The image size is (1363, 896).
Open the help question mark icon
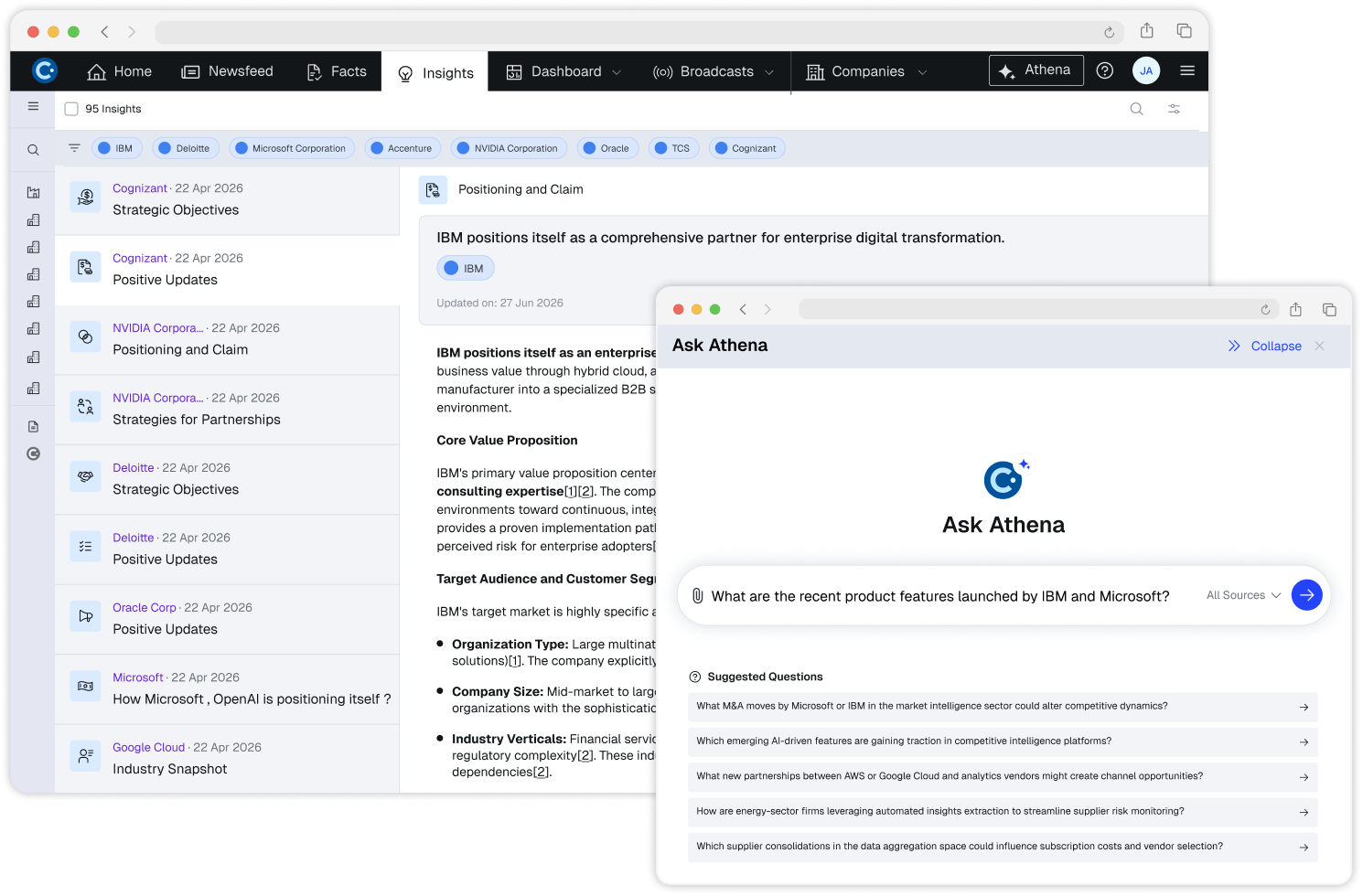[x=1105, y=70]
